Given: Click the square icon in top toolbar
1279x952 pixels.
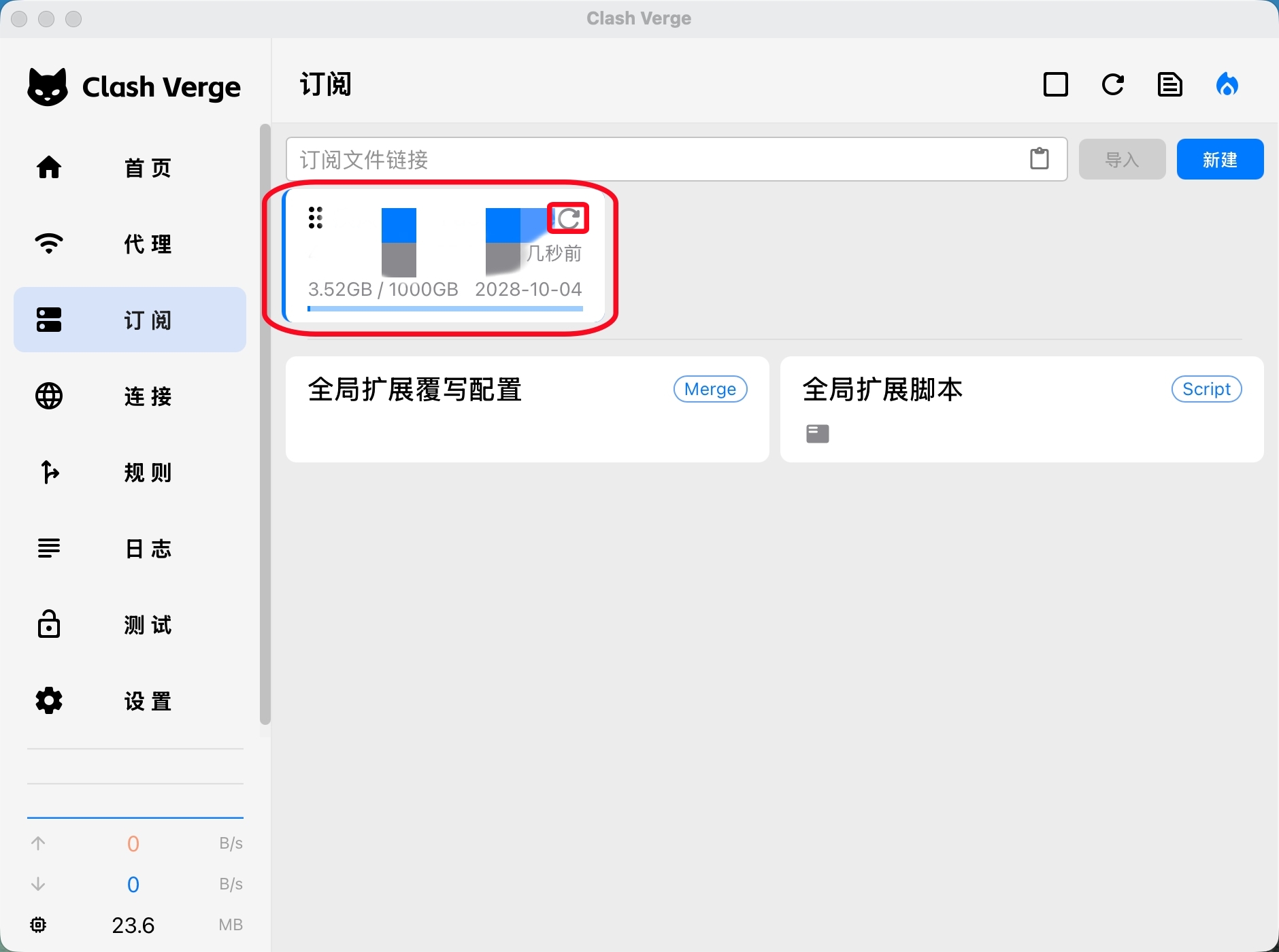Looking at the screenshot, I should click(1055, 85).
